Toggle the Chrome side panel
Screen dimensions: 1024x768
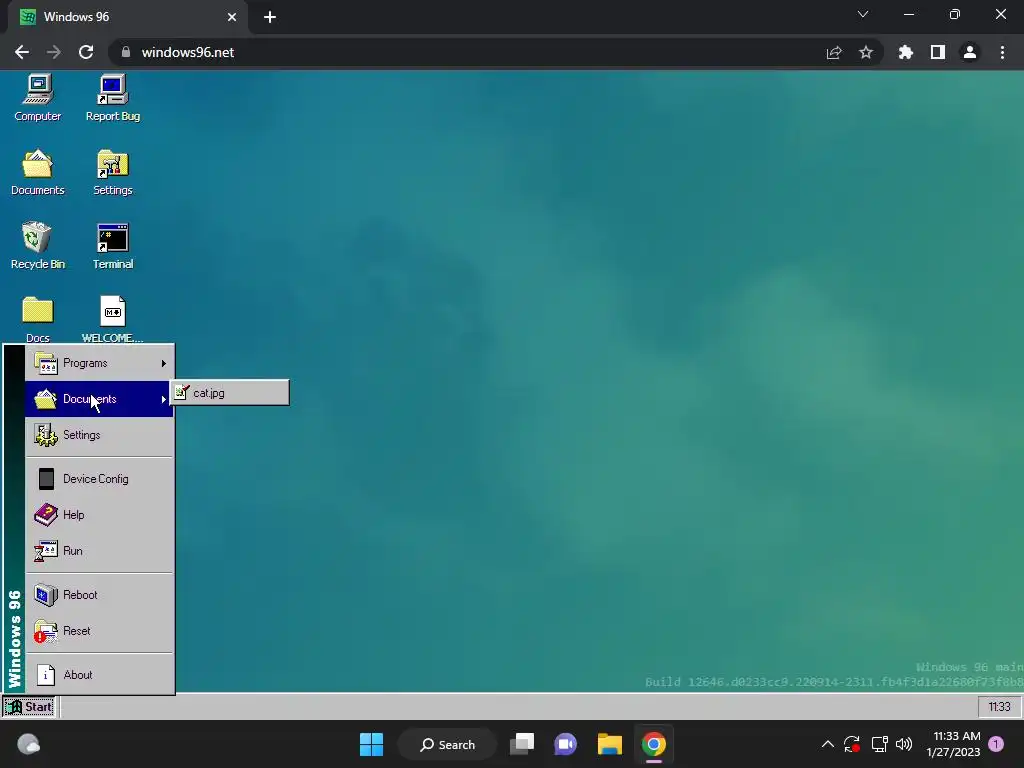pos(938,52)
